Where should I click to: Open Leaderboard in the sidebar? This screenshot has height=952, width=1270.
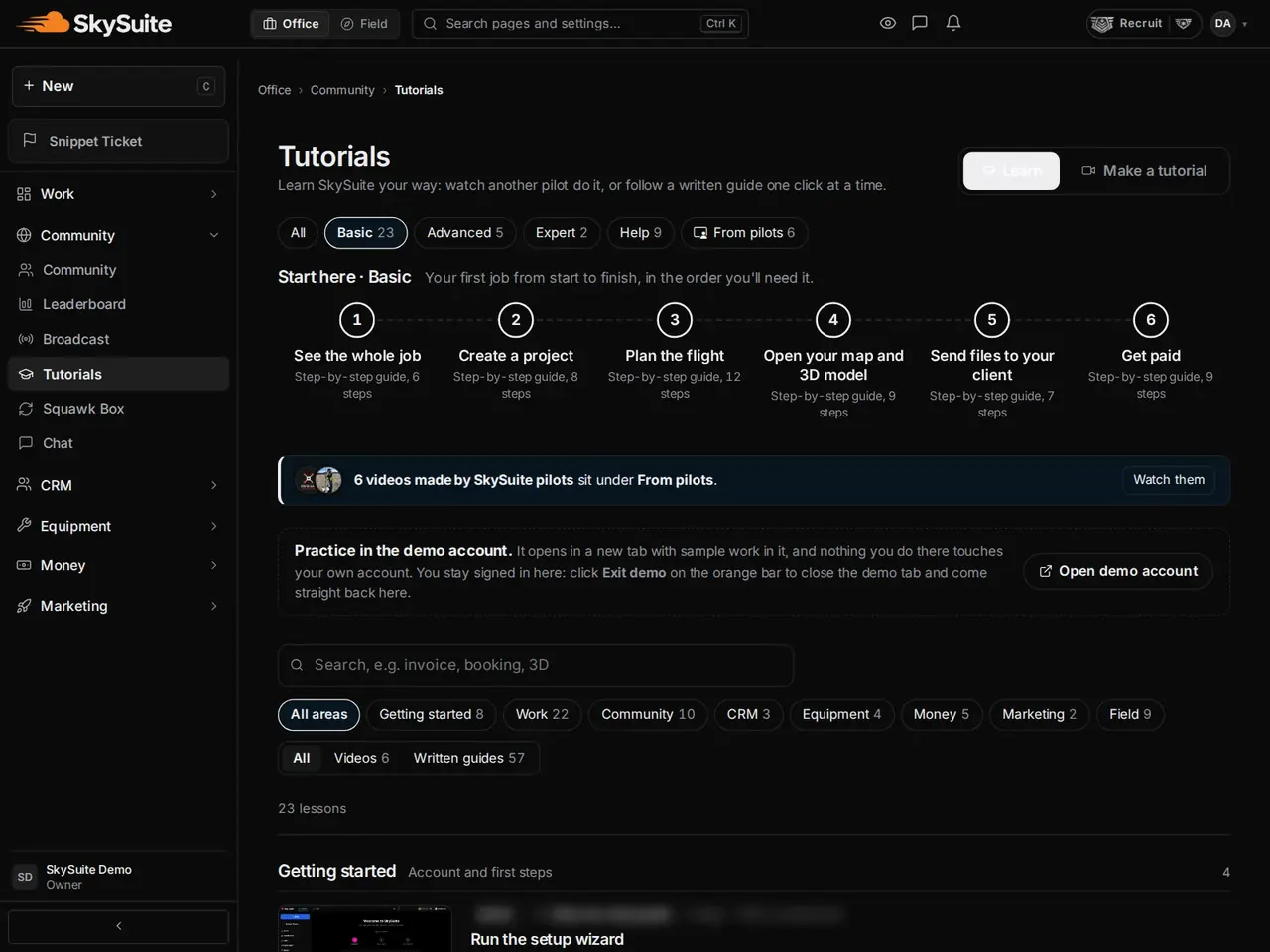[x=118, y=304]
